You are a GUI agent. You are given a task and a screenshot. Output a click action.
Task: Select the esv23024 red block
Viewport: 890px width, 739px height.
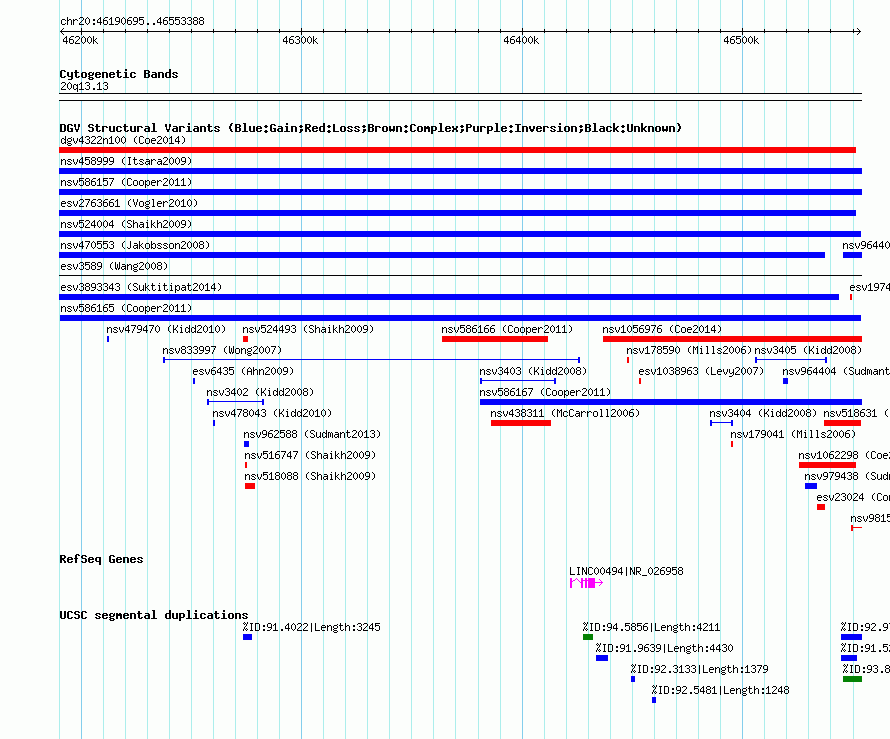point(821,507)
